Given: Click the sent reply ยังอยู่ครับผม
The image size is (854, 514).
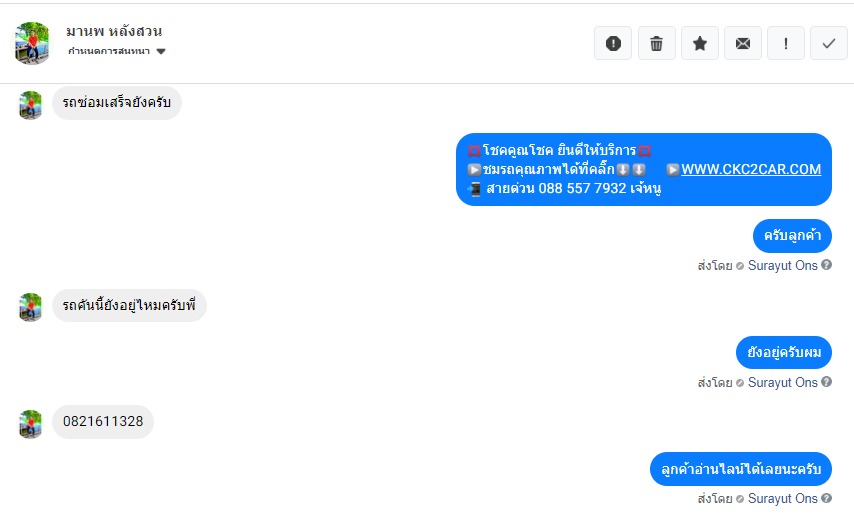Looking at the screenshot, I should (x=784, y=352).
